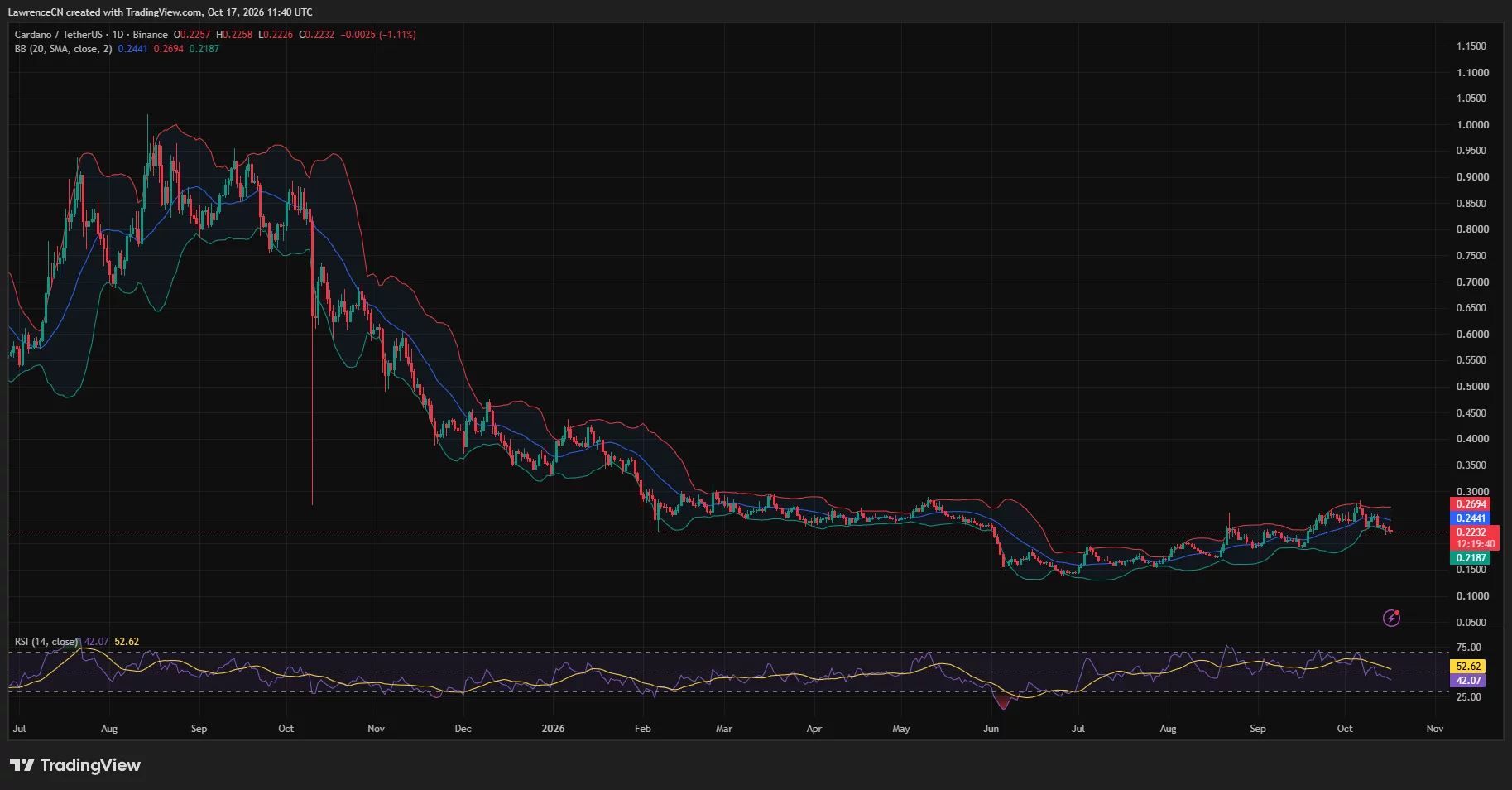Select the RSI (14, close) indicator label
This screenshot has height=790, width=1512.
(46, 642)
